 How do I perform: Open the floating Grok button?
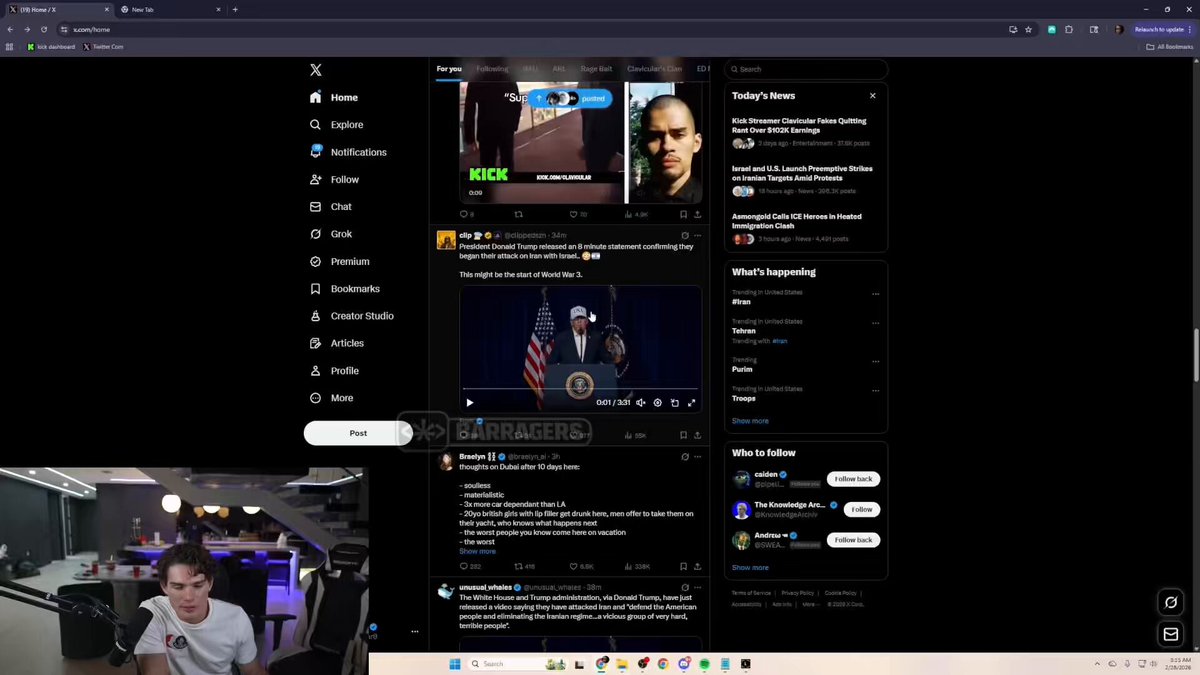[x=1170, y=602]
